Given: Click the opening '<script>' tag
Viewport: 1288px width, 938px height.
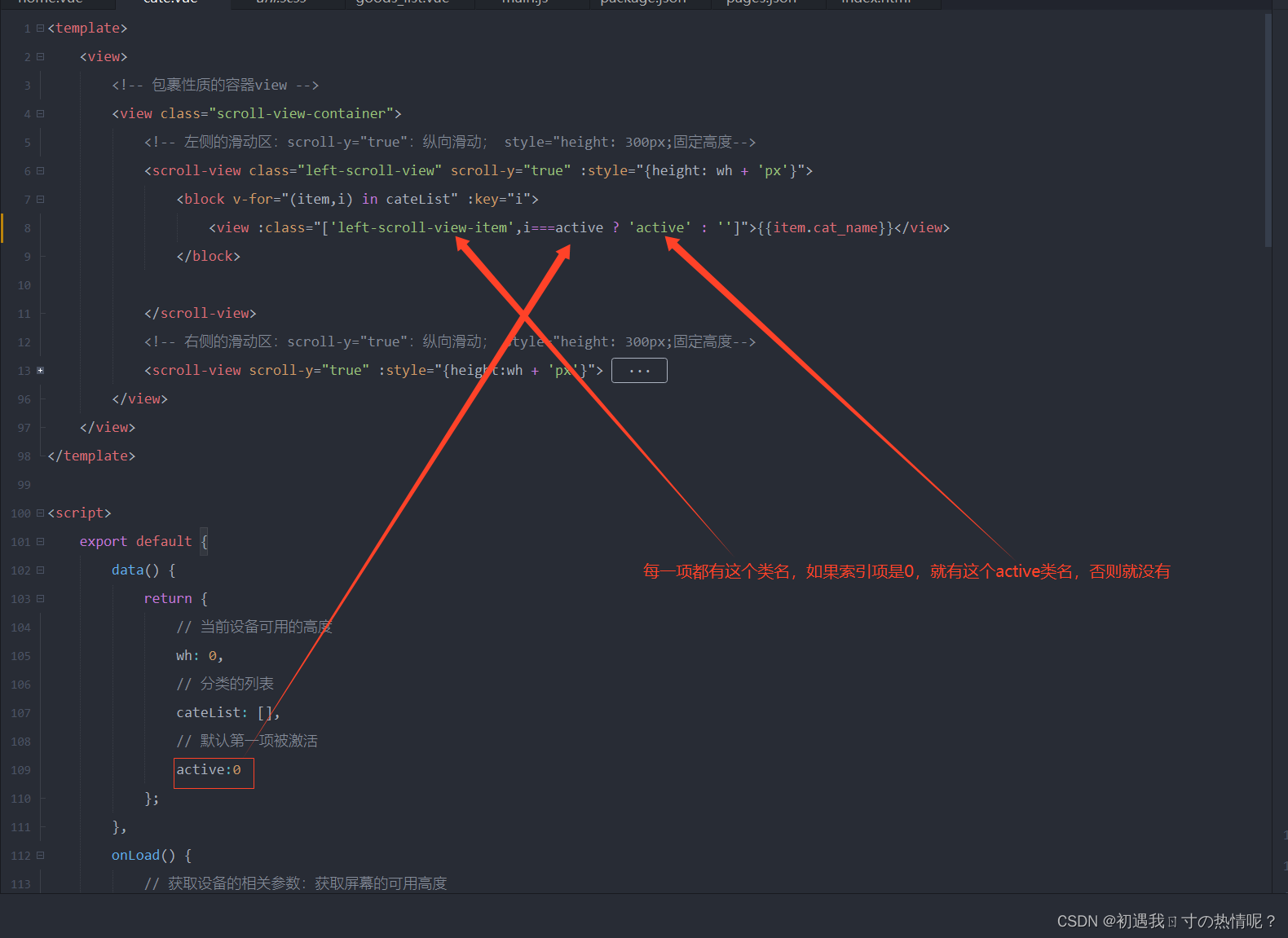Looking at the screenshot, I should (79, 513).
